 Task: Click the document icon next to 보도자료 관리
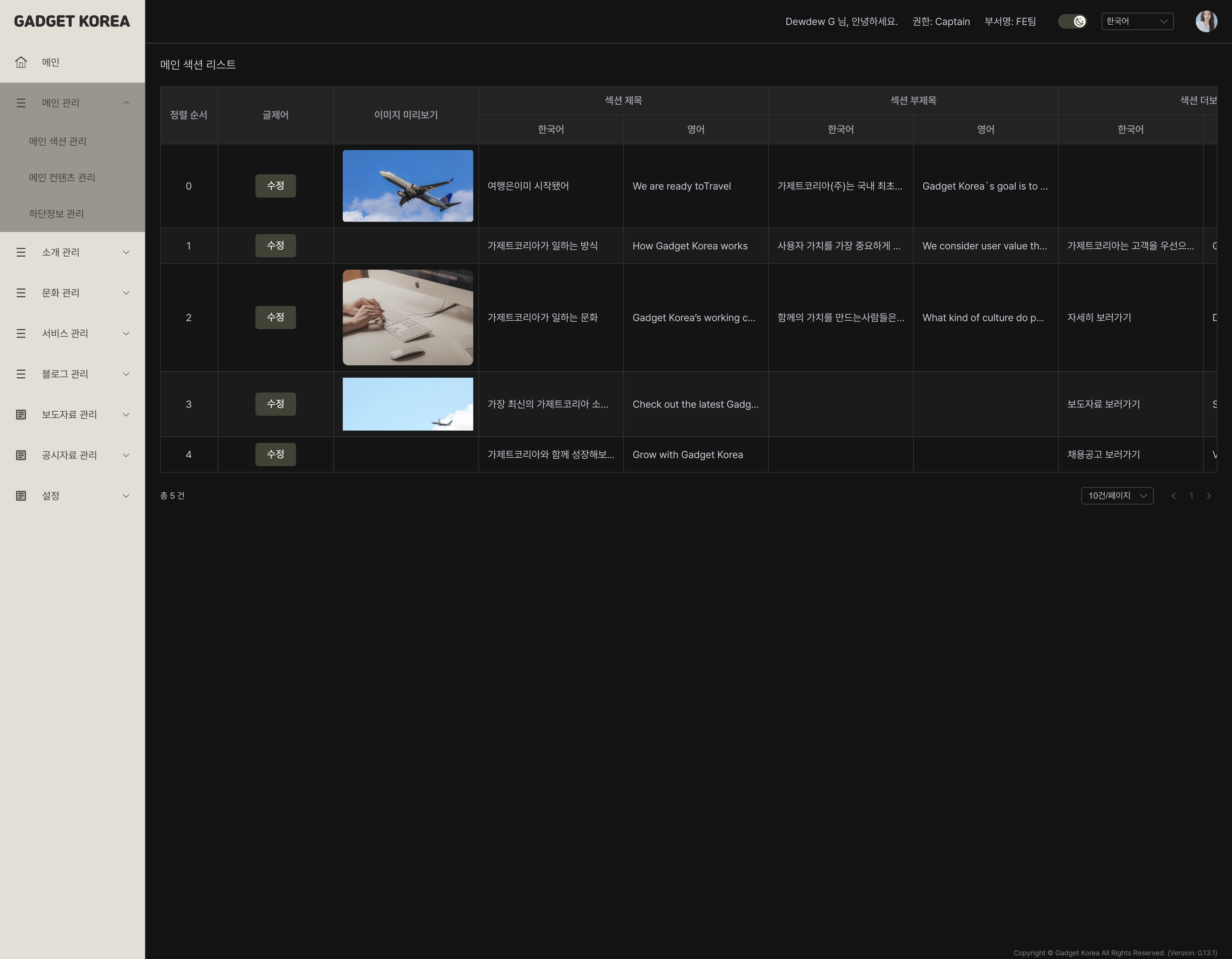click(21, 415)
